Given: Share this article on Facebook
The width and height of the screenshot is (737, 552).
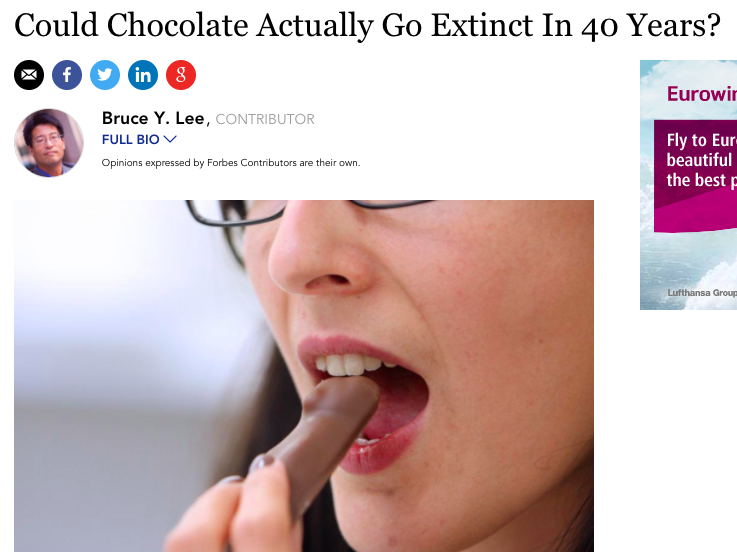Looking at the screenshot, I should click(67, 75).
